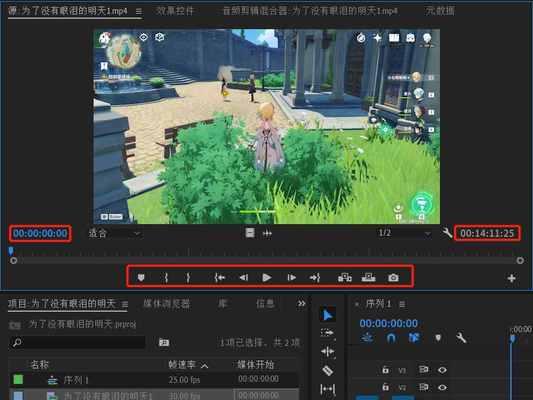The height and width of the screenshot is (400, 533).
Task: Click the timeline timecode under 序列1
Action: point(389,323)
